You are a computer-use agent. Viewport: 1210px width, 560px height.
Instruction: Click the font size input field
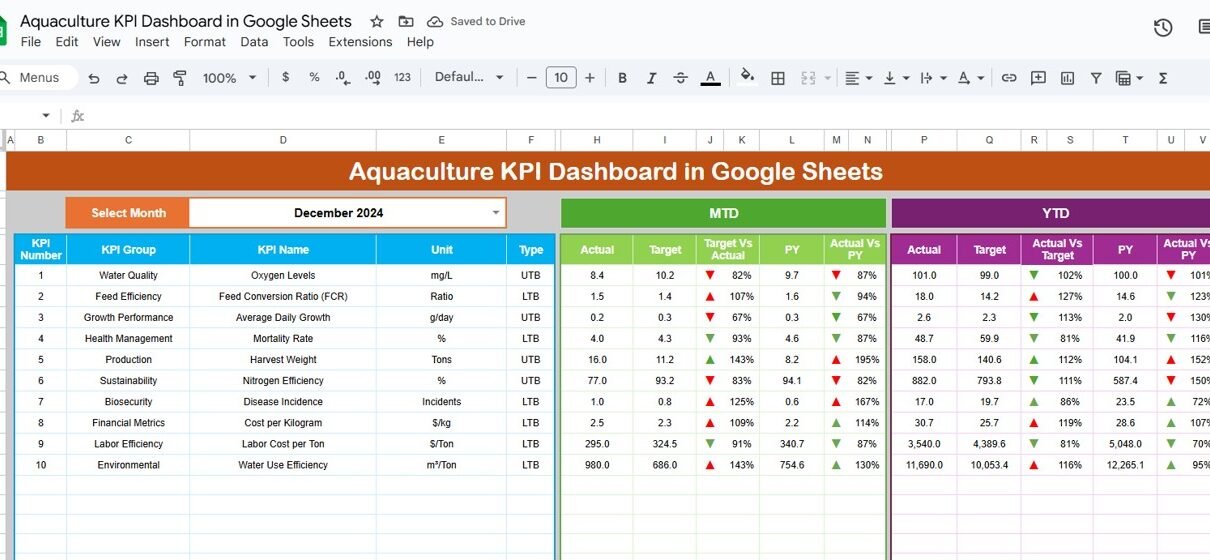coord(561,78)
